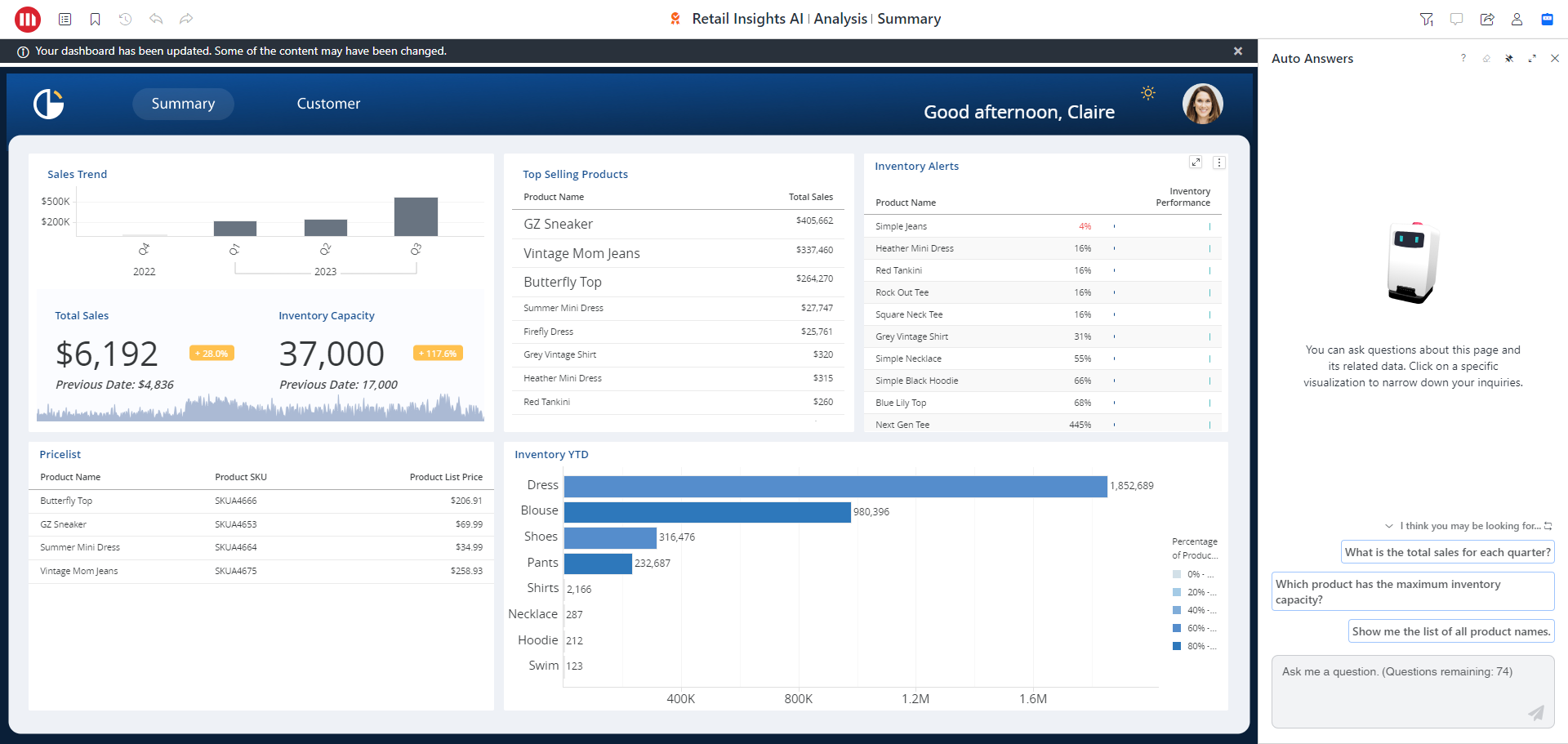This screenshot has height=744, width=1568.
Task: Toggle the pin on Auto Answers panel
Action: pyautogui.click(x=1509, y=59)
